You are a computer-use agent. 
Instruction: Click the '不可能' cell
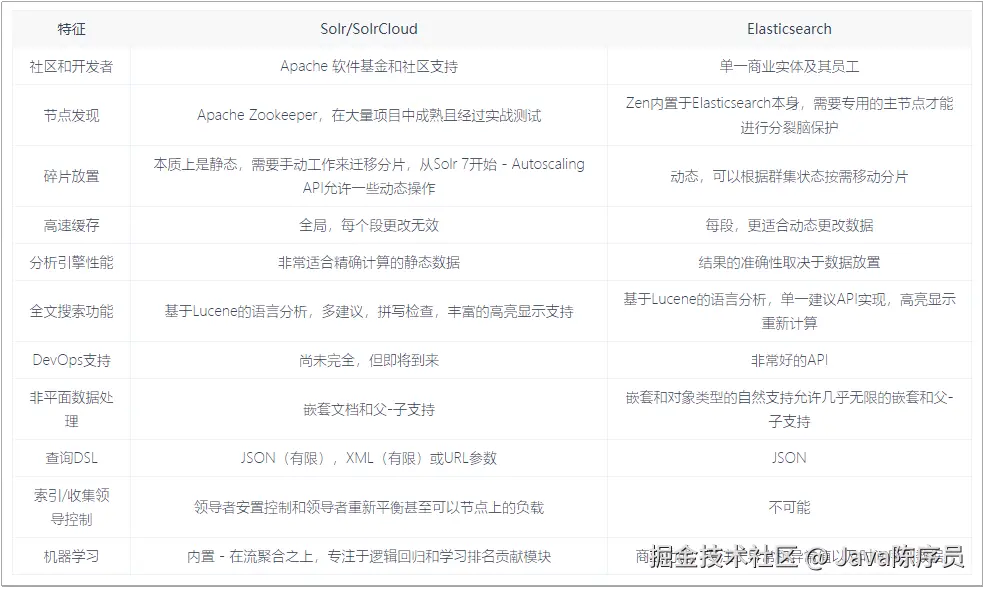pyautogui.click(x=789, y=507)
